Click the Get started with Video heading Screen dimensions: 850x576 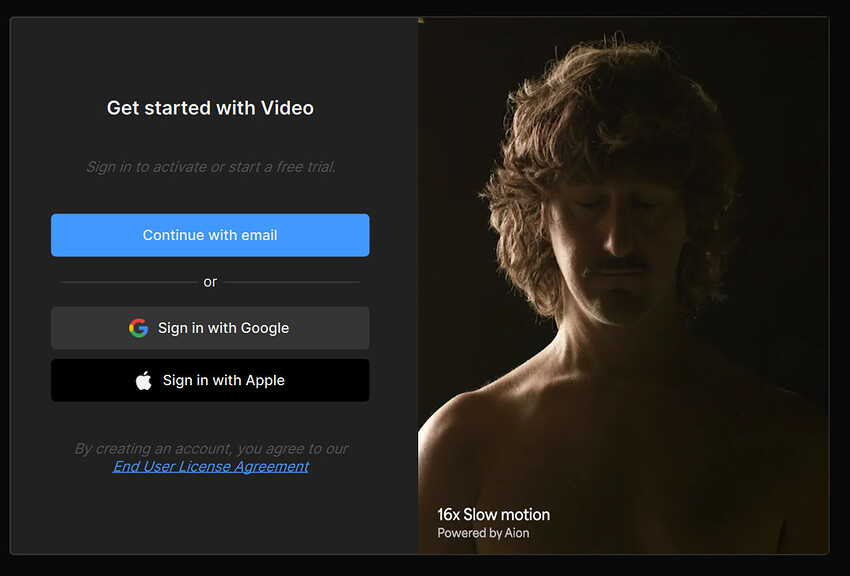(210, 108)
